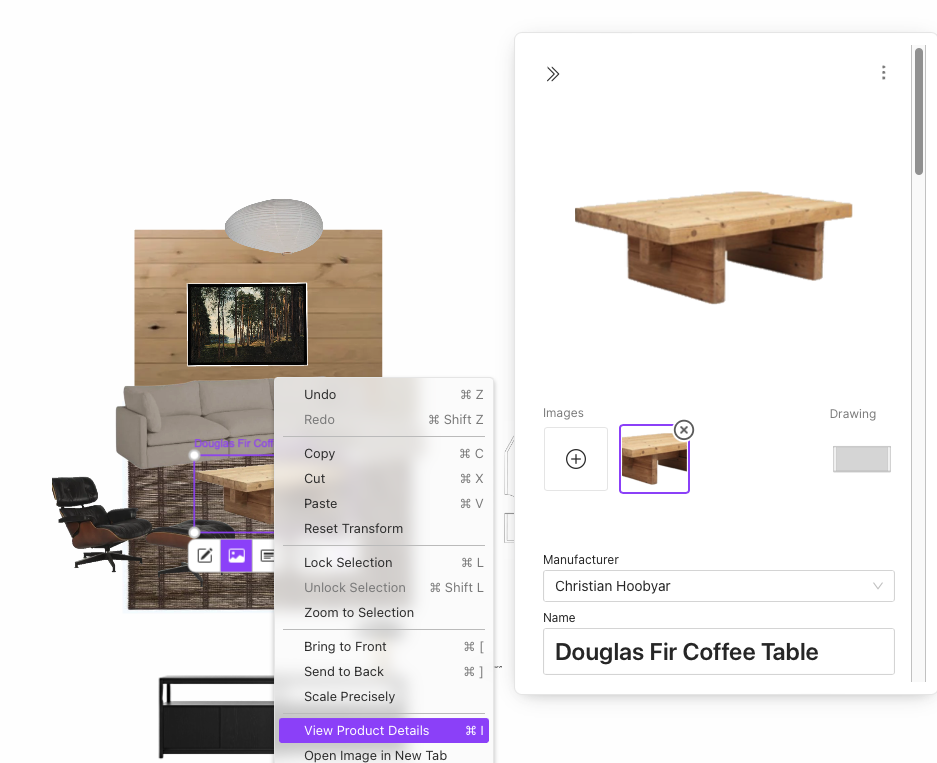
Task: Click the edit pencil icon in floating toolbar
Action: (x=205, y=556)
